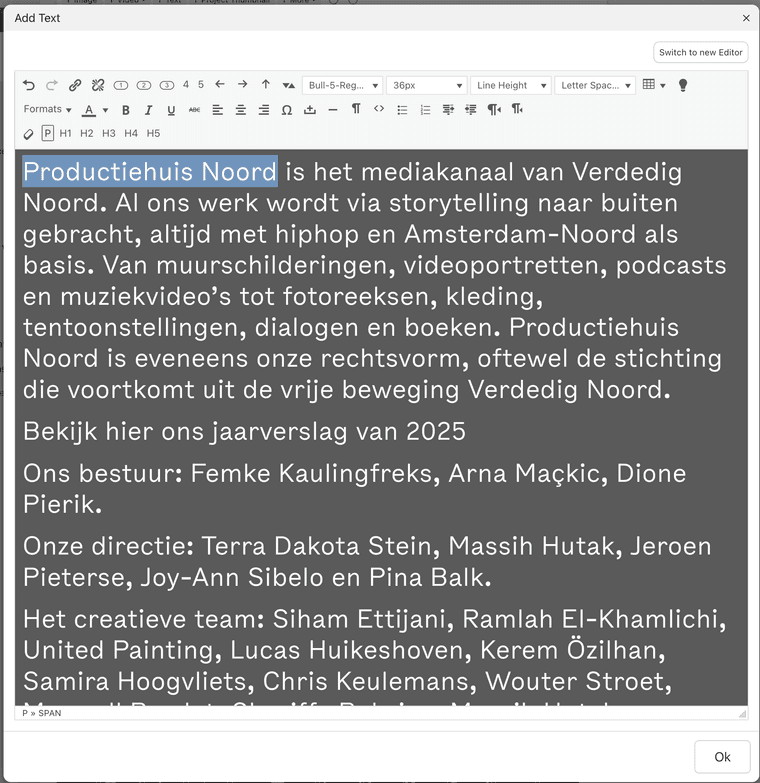Viewport: 760px width, 783px height.
Task: Align text to the right
Action: [264, 110]
